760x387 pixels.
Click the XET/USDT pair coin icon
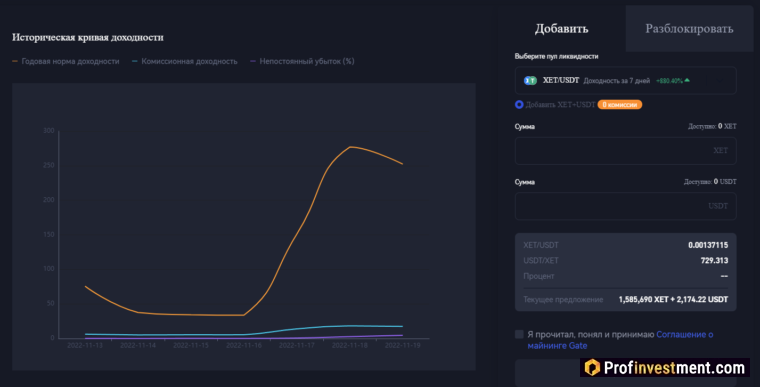point(530,81)
